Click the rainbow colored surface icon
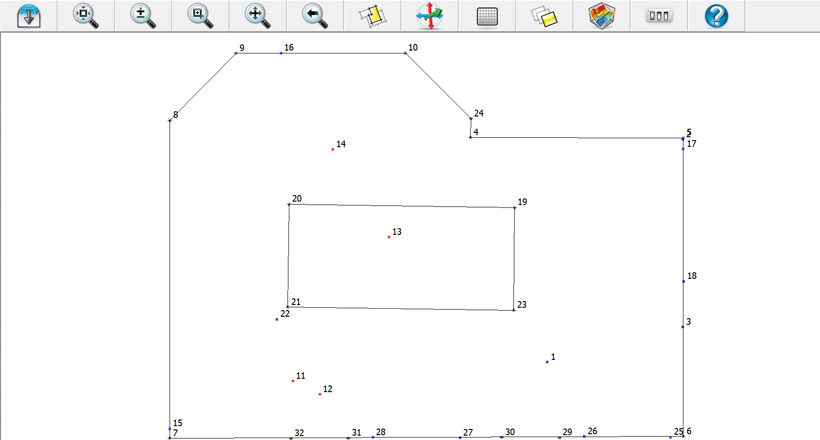This screenshot has height=440, width=820. coord(601,15)
